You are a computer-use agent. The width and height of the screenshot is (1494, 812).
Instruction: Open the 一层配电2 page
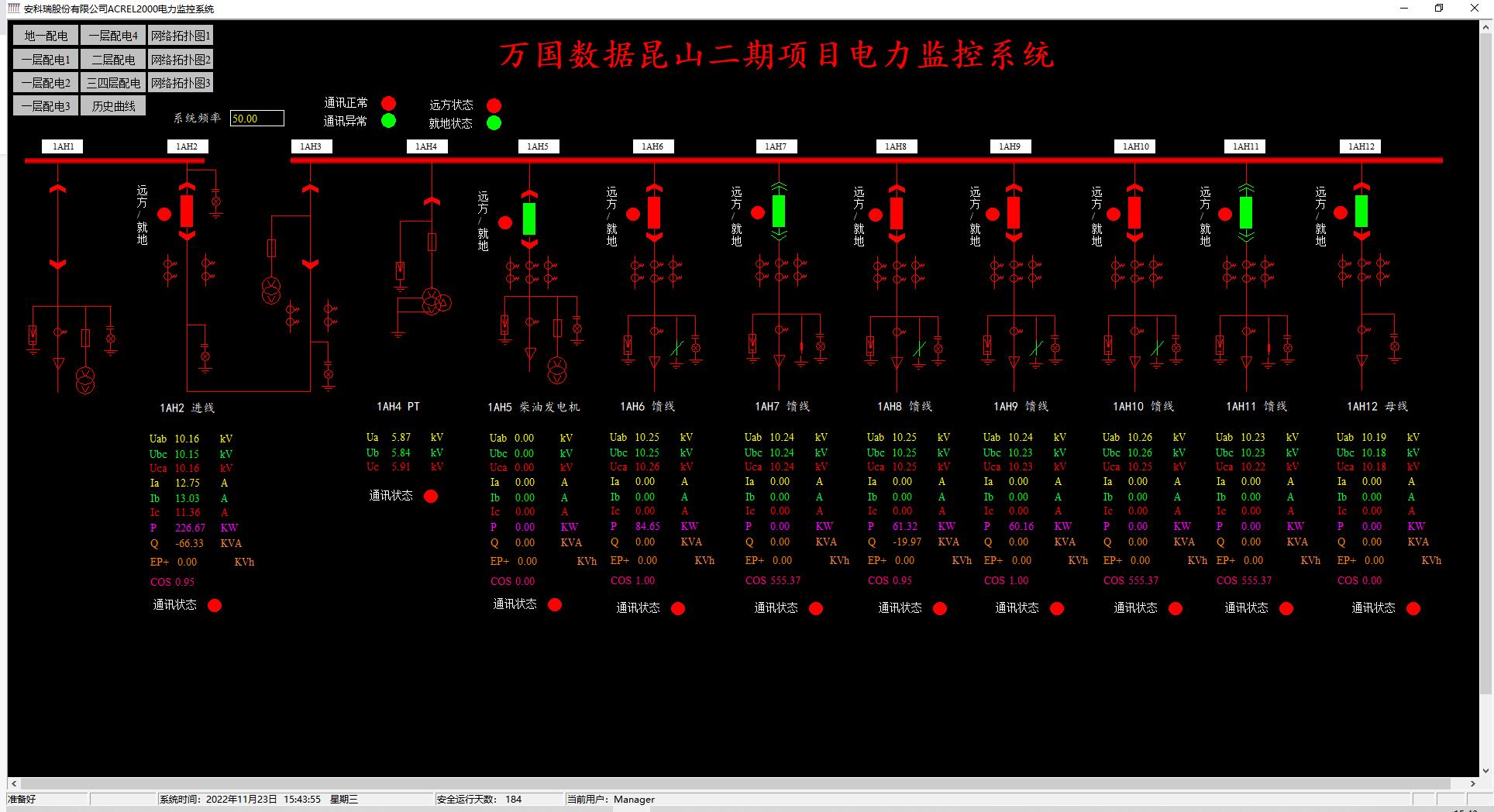click(46, 83)
